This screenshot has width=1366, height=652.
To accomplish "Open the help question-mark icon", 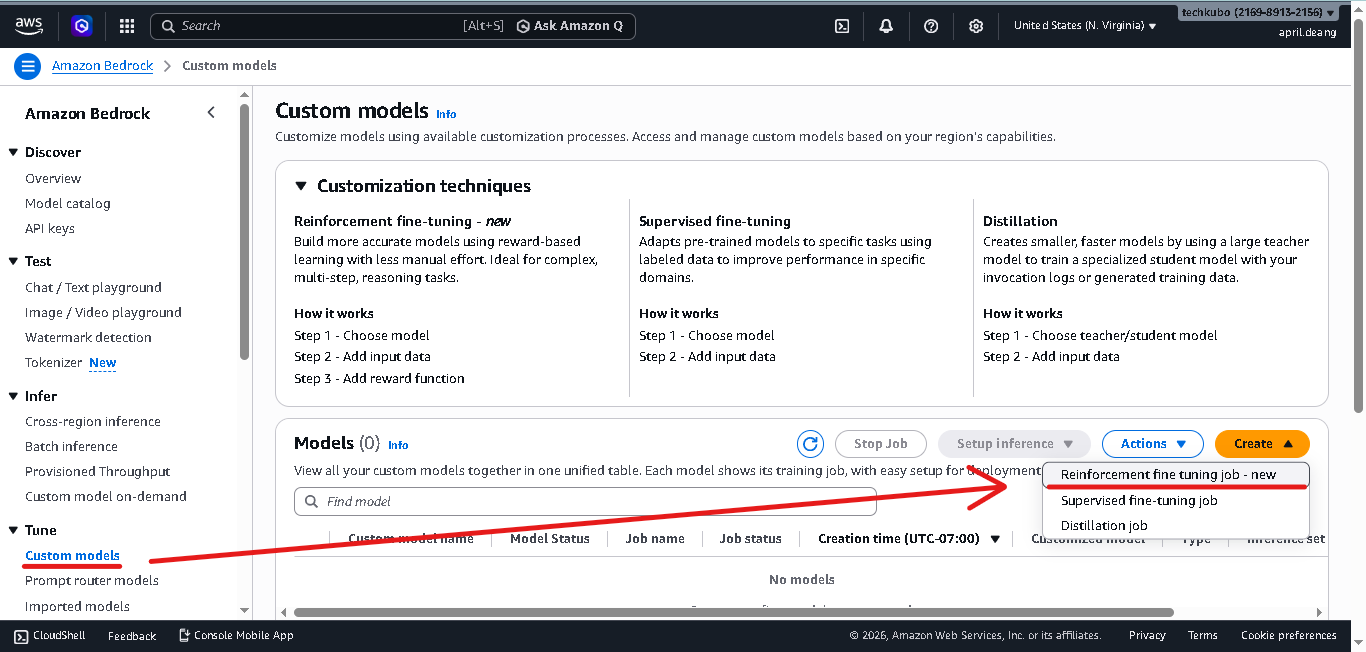I will 930,25.
